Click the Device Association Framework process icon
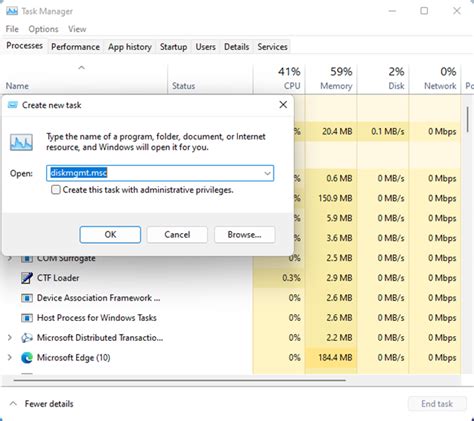 click(x=27, y=298)
